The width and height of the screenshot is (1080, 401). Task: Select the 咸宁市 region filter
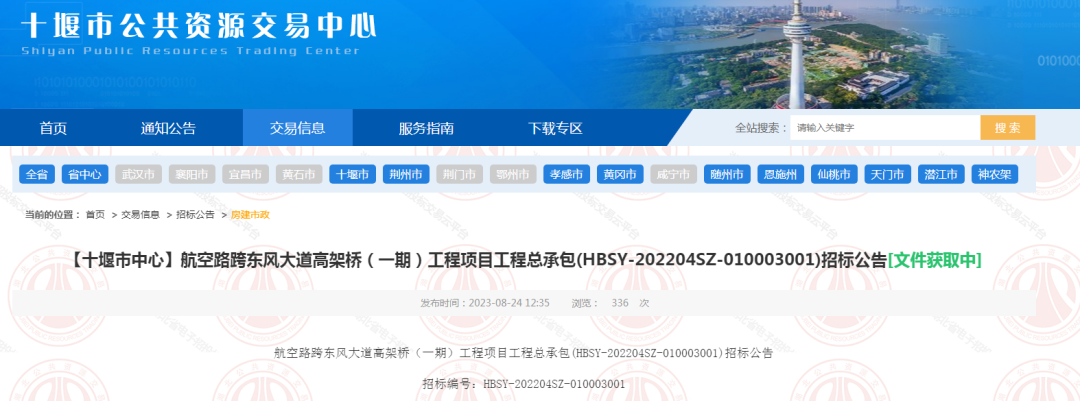coord(674,174)
